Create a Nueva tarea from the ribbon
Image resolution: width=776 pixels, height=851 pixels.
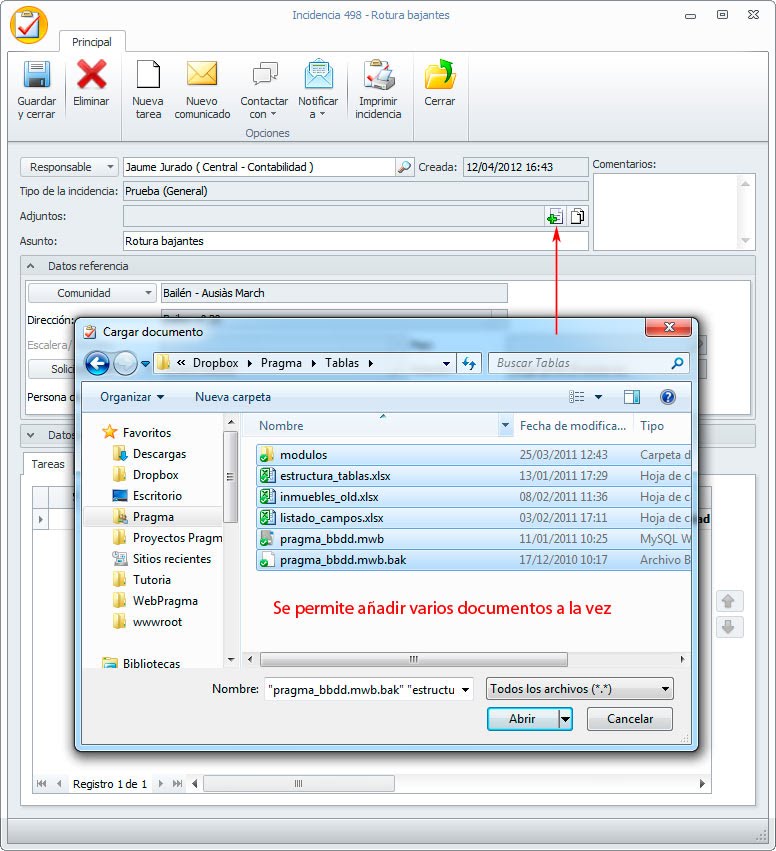[148, 90]
